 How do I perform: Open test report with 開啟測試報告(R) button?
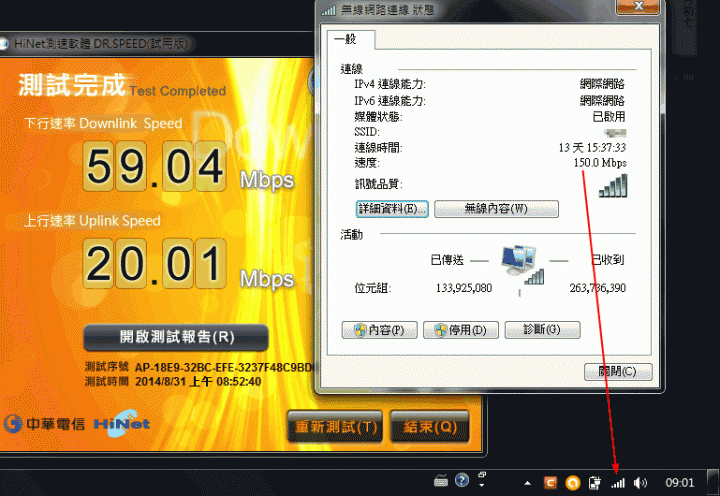coord(176,337)
